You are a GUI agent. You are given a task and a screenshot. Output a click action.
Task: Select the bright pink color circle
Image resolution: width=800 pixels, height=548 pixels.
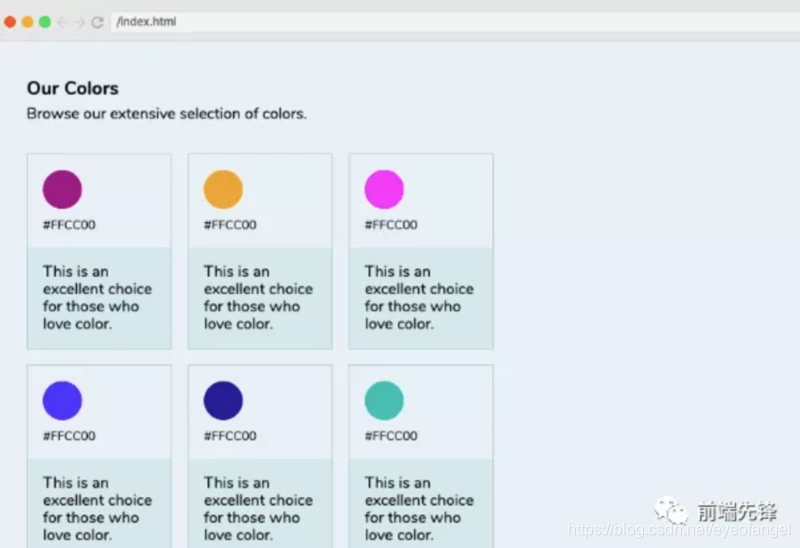384,189
